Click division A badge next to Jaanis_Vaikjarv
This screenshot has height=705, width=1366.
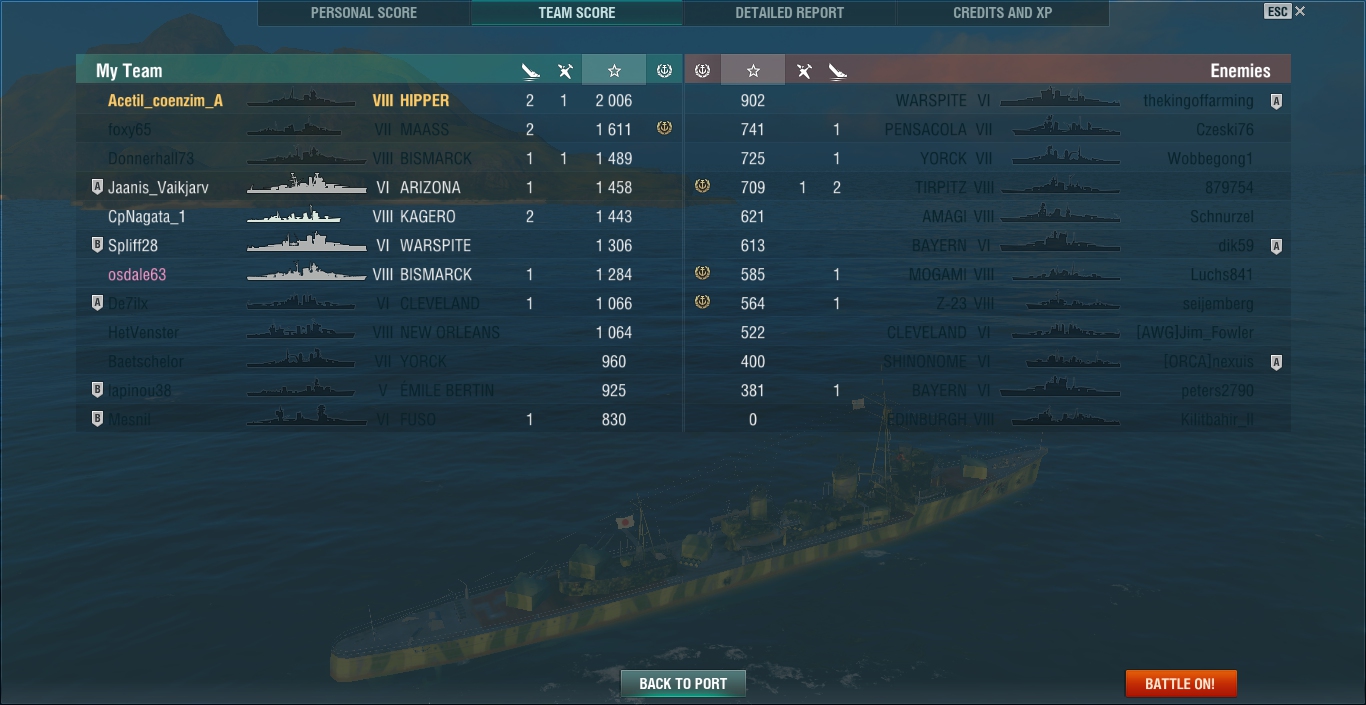point(97,187)
